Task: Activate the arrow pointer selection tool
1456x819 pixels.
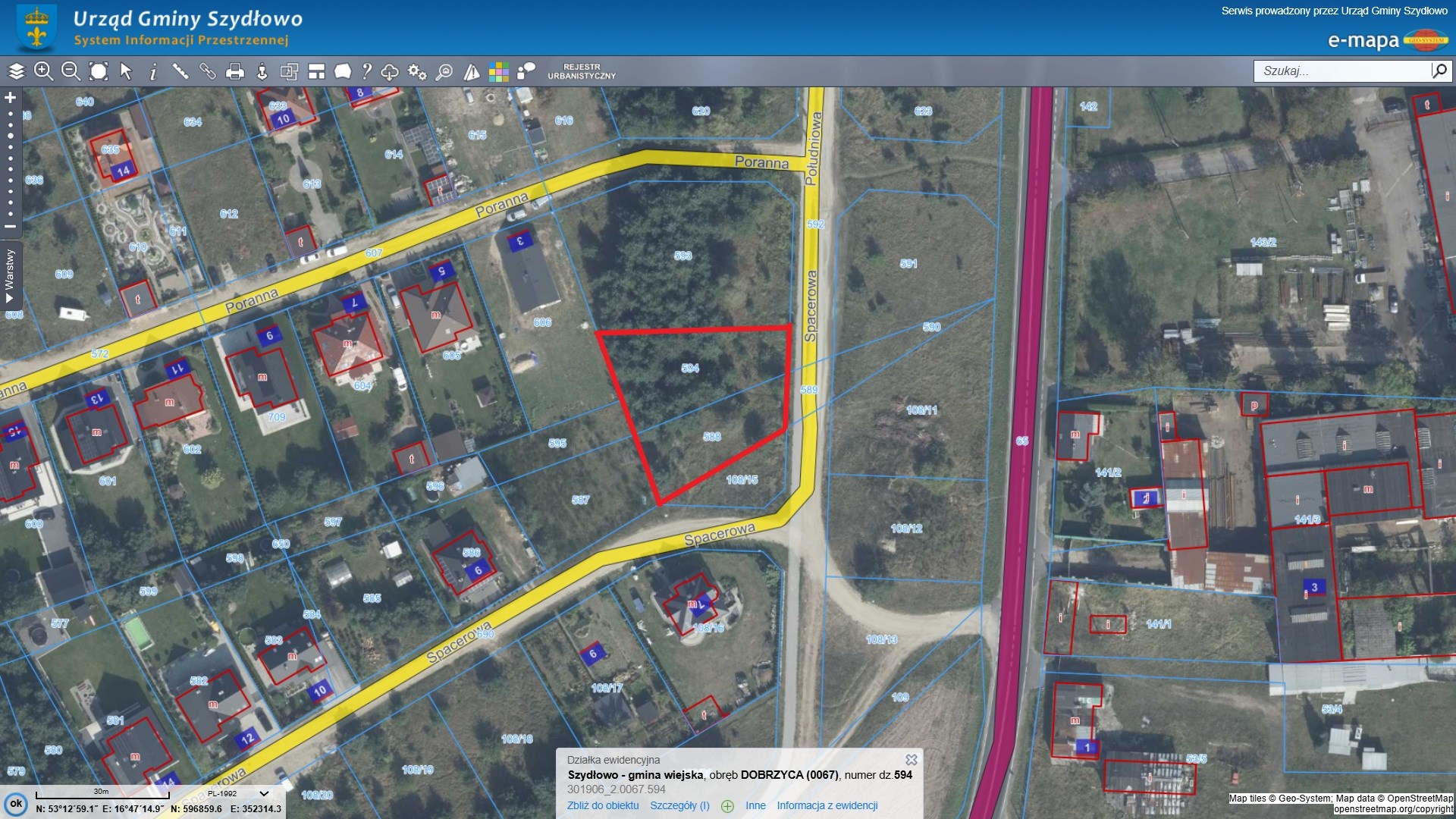Action: (126, 71)
